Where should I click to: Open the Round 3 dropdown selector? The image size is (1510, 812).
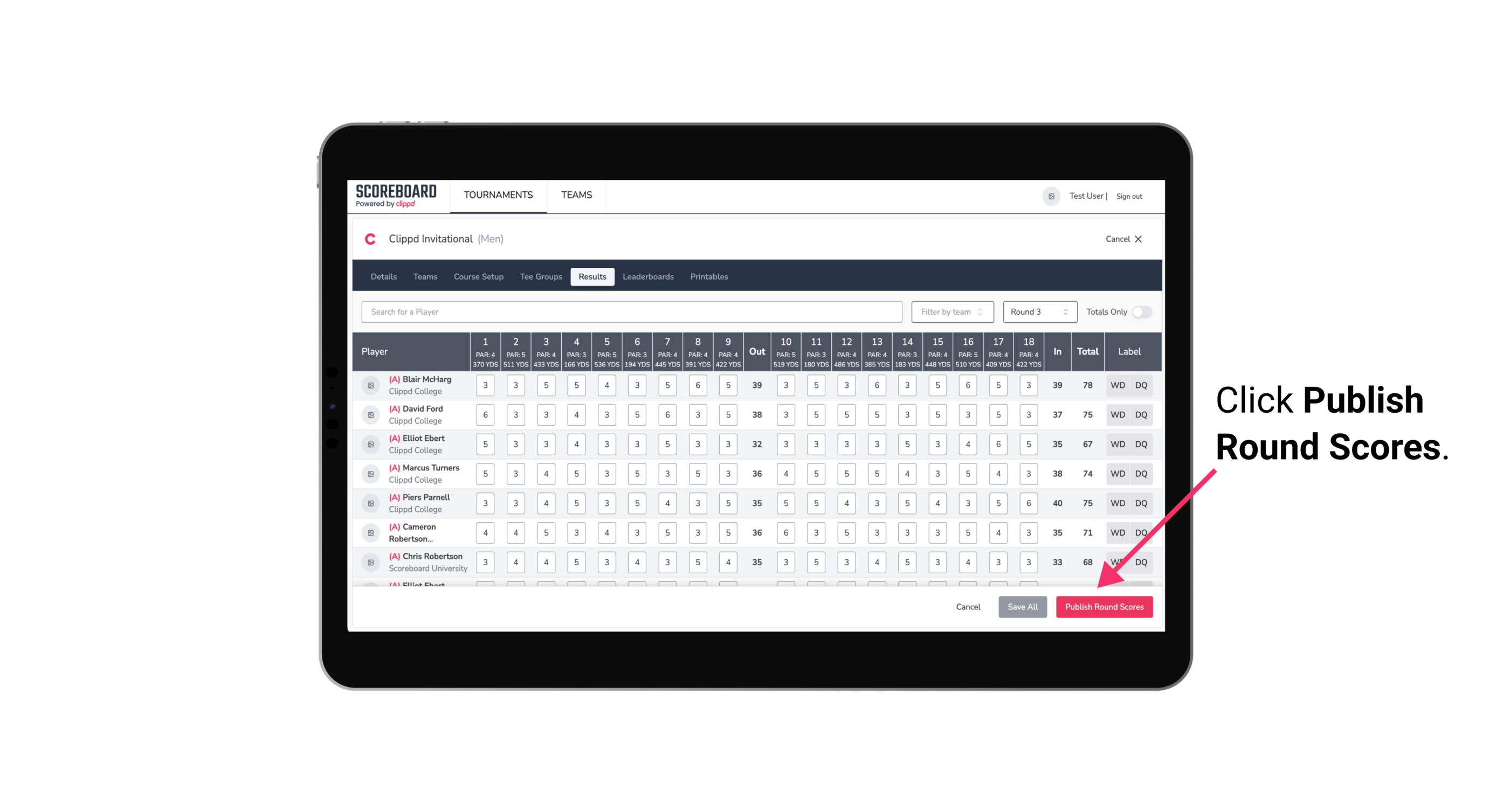click(1038, 312)
